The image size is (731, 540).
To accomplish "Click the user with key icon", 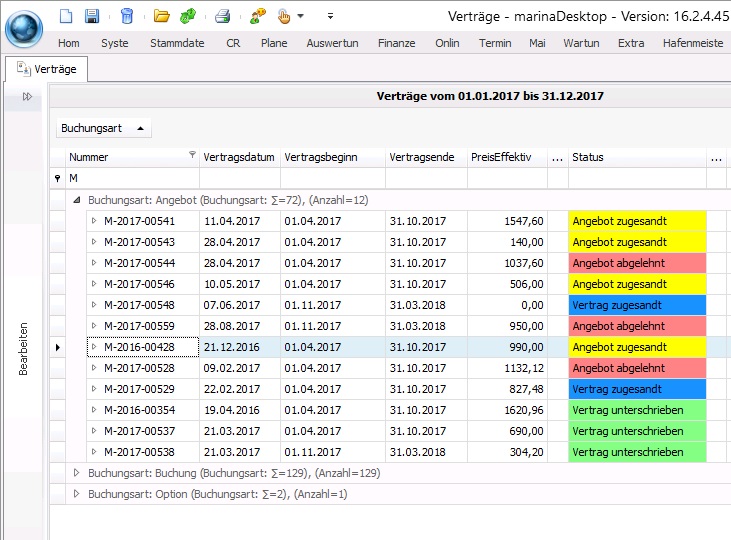I will coord(257,16).
